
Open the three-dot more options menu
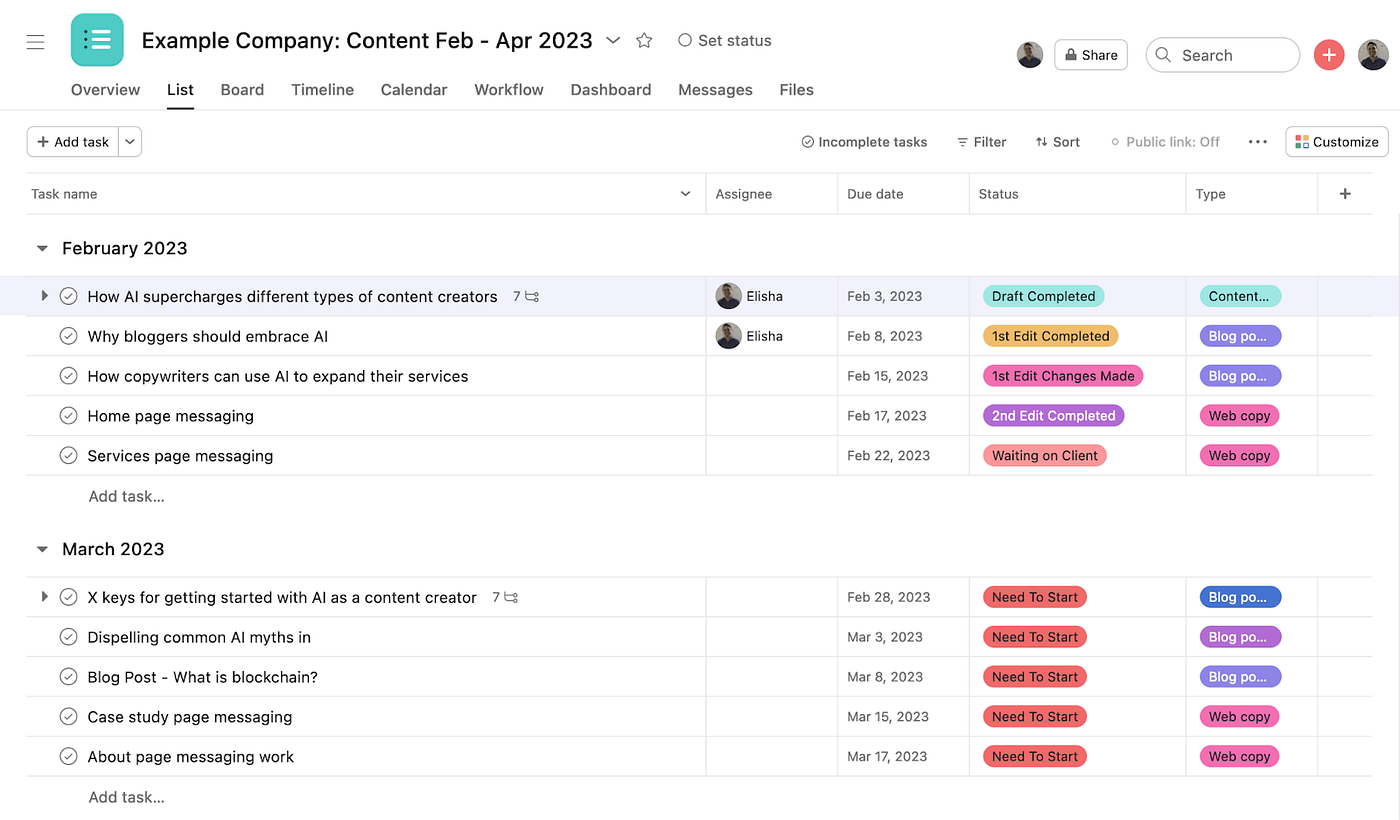point(1257,142)
